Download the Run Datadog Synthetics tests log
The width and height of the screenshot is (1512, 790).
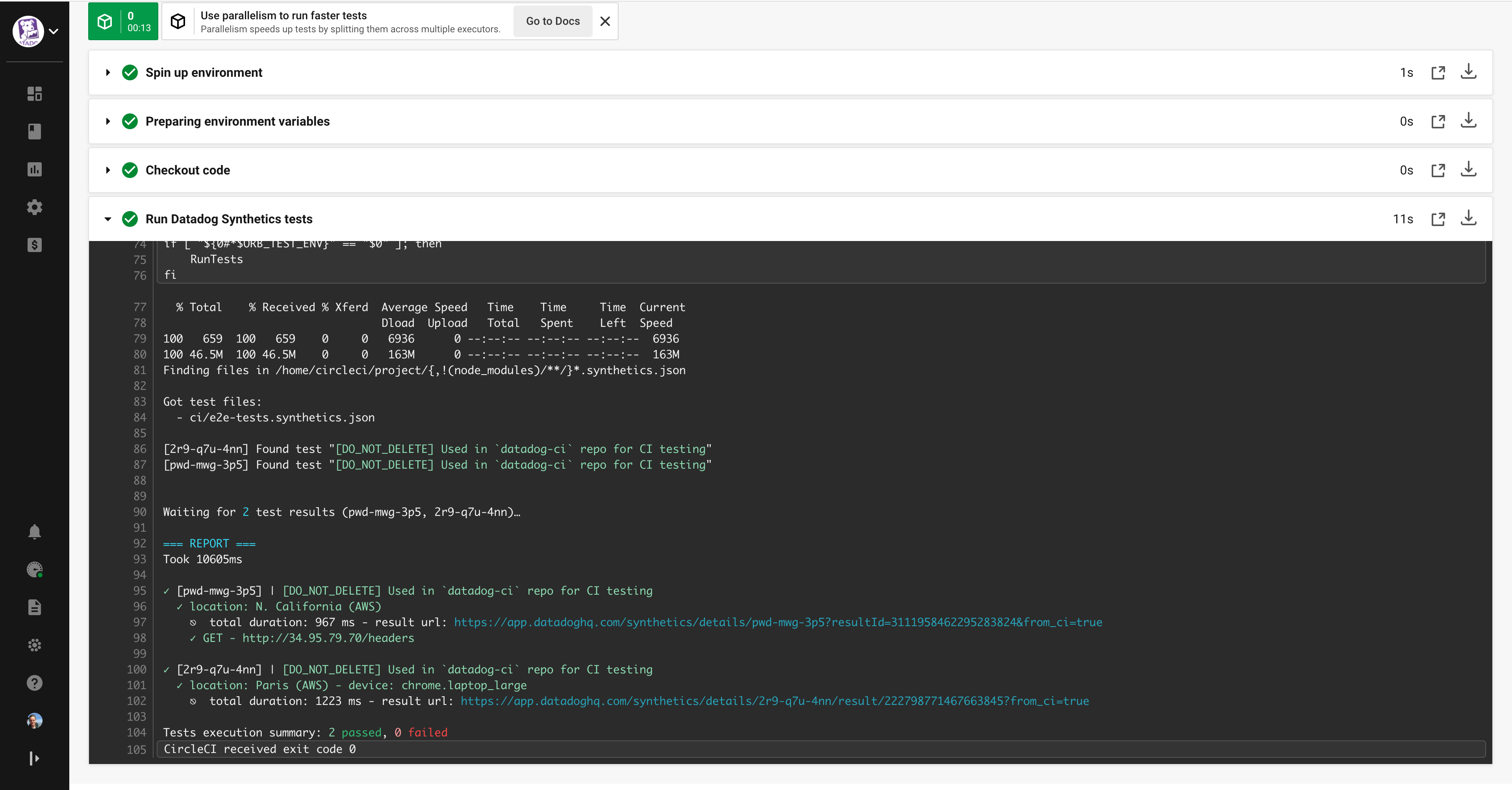click(1469, 219)
